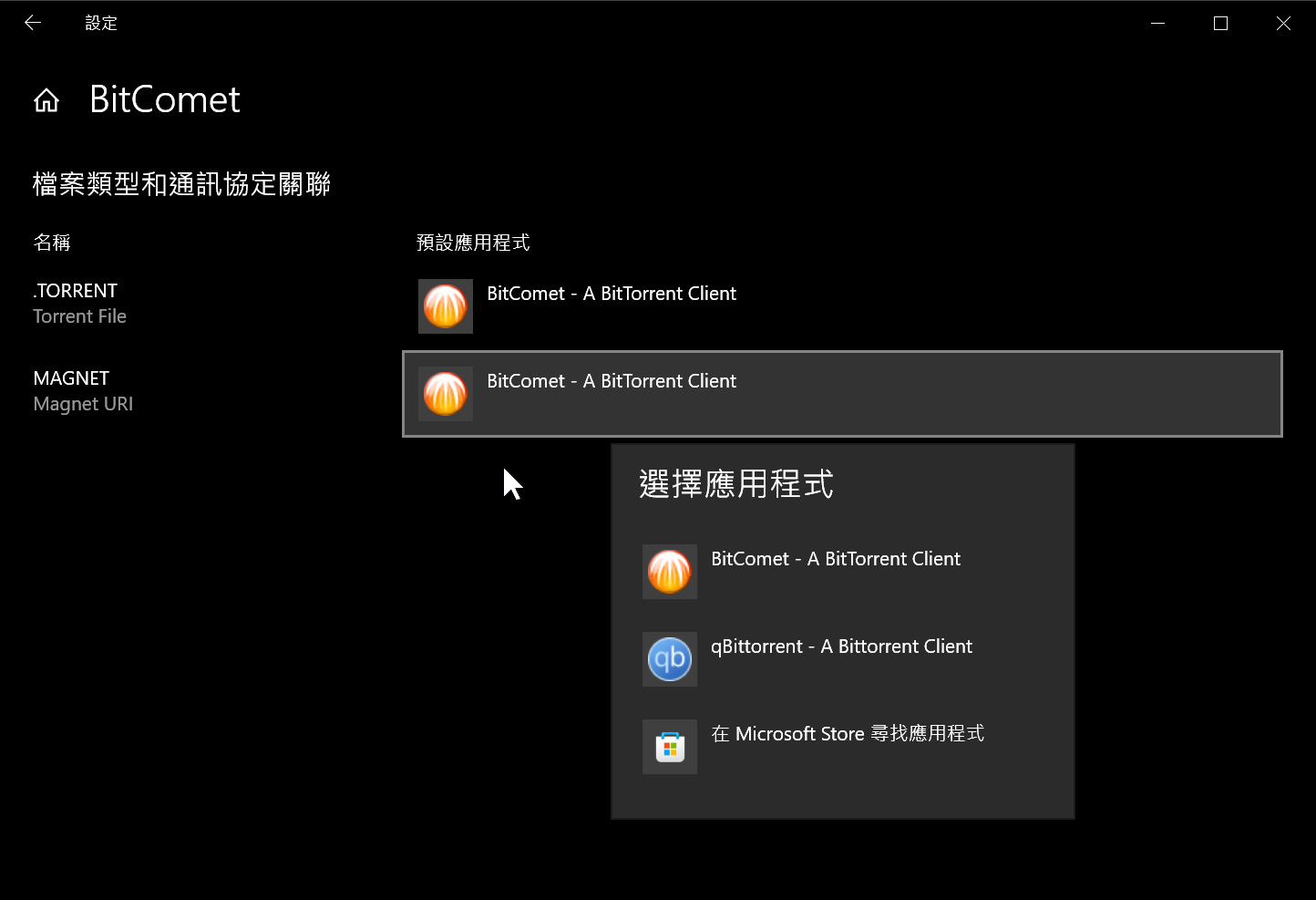This screenshot has width=1316, height=900.
Task: Click the .TORRENT file type name
Action: coord(76,291)
